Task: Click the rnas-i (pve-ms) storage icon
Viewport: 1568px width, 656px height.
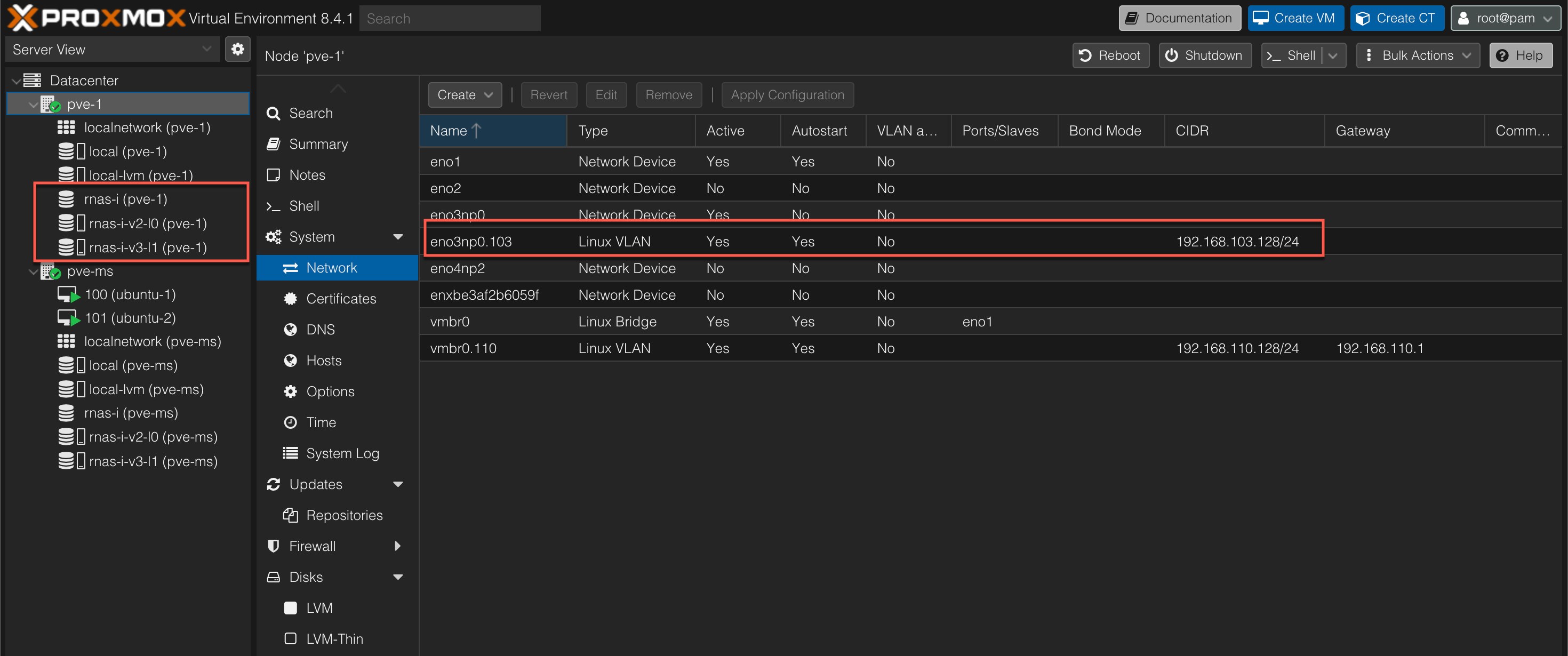Action: [x=66, y=413]
